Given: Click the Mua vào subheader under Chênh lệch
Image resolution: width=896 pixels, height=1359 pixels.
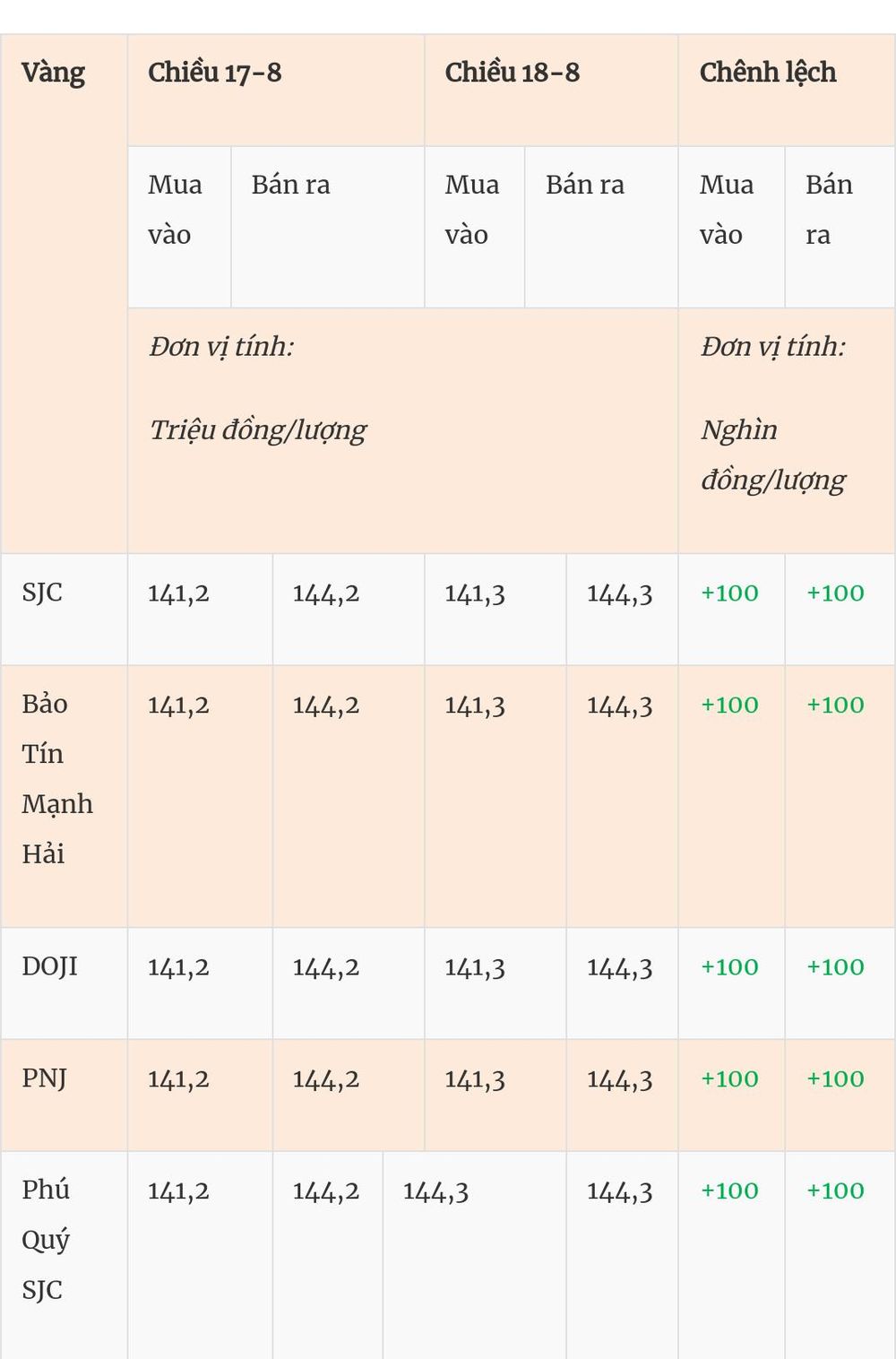Looking at the screenshot, I should pyautogui.click(x=727, y=210).
